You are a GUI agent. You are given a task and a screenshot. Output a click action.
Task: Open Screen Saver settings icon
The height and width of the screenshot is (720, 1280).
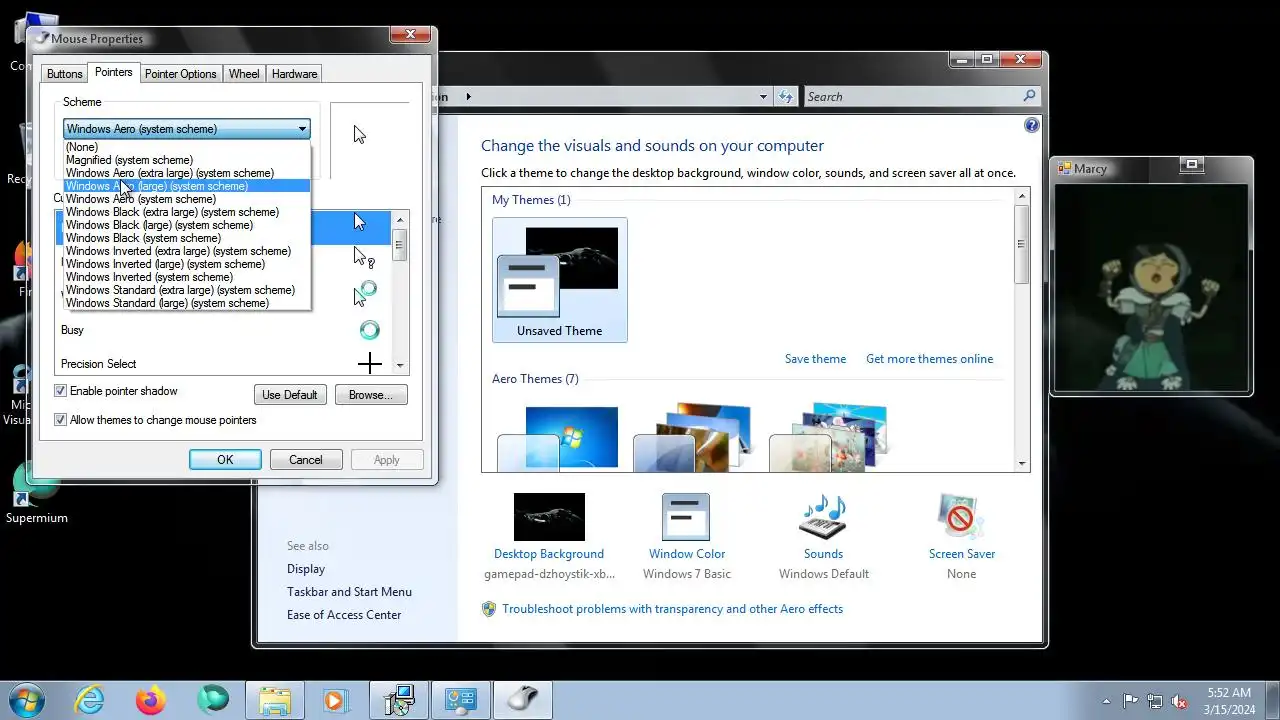(x=961, y=517)
